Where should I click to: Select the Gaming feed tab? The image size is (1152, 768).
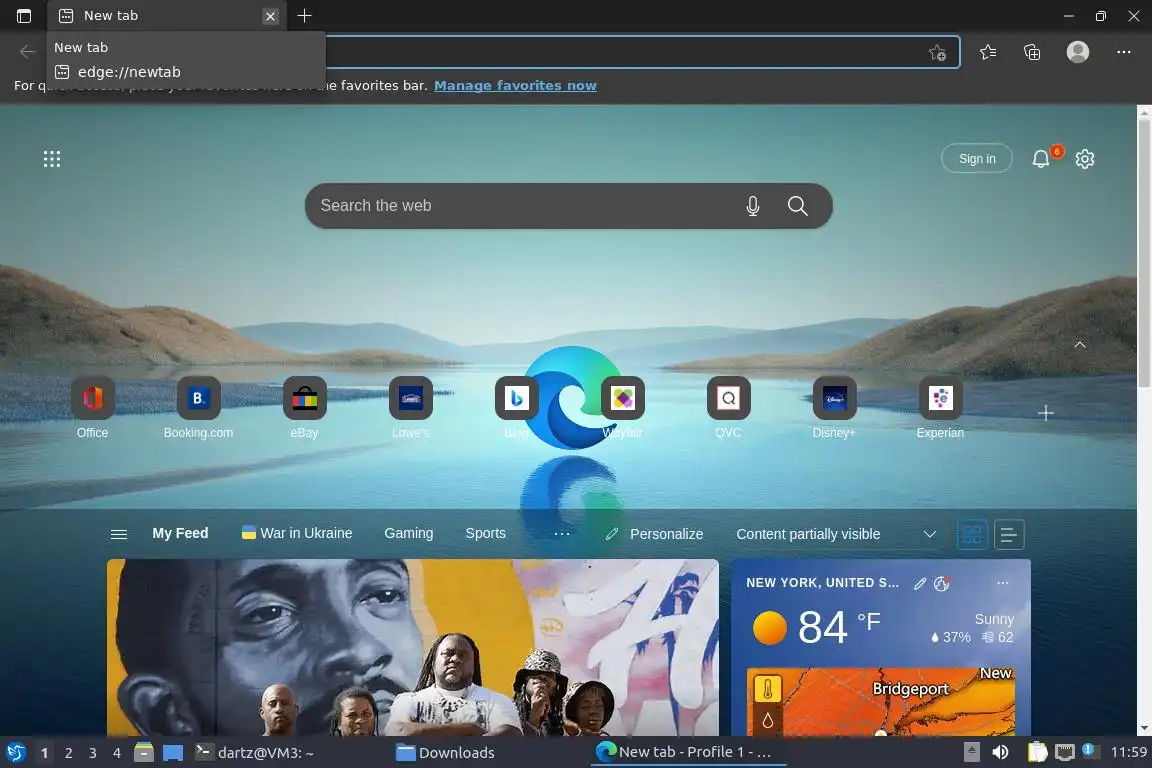point(408,534)
